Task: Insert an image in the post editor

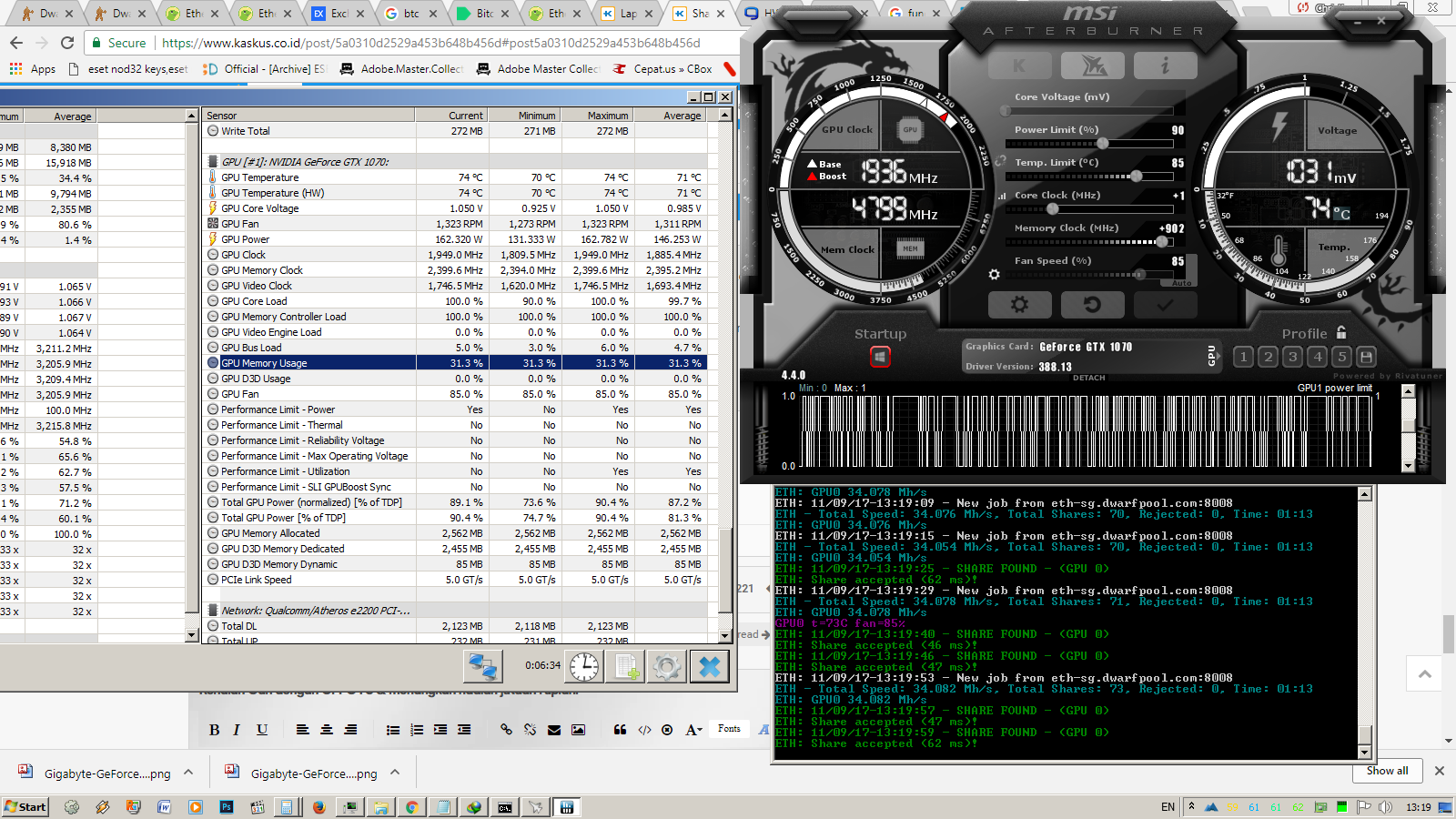Action: (578, 730)
